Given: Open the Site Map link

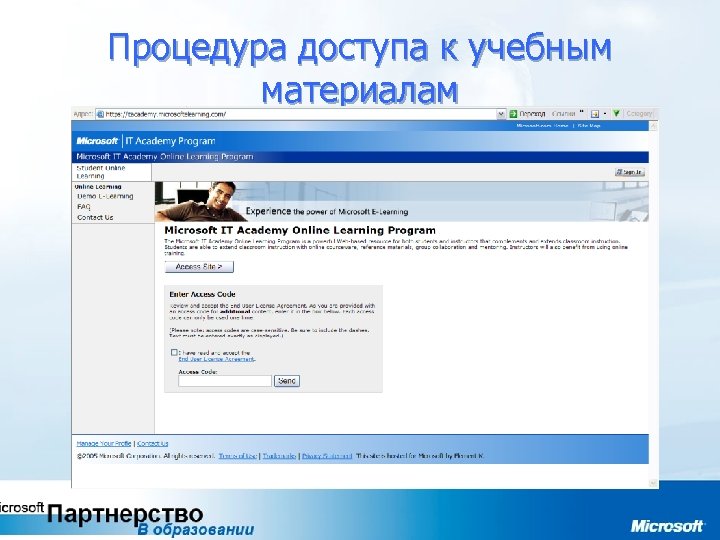Looking at the screenshot, I should click(x=589, y=125).
